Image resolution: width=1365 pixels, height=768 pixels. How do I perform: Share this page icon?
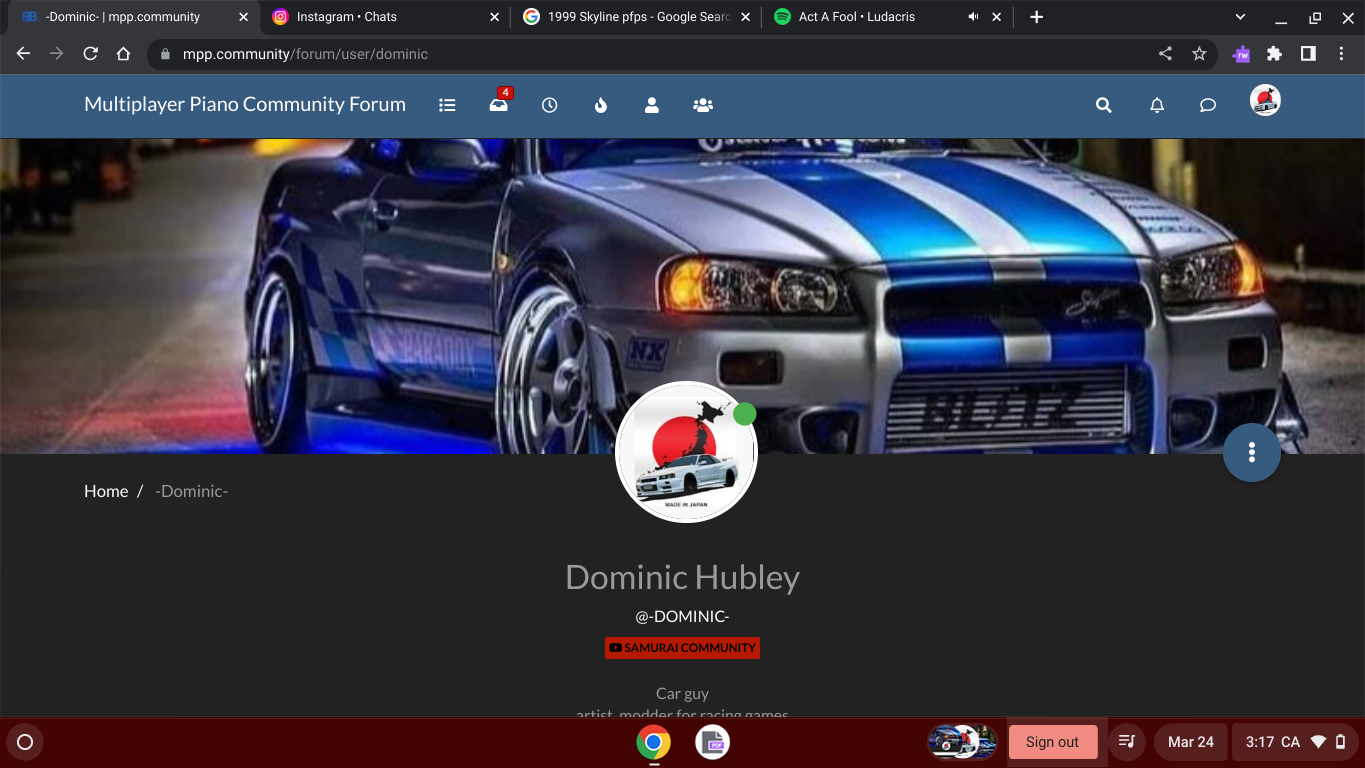point(1165,54)
